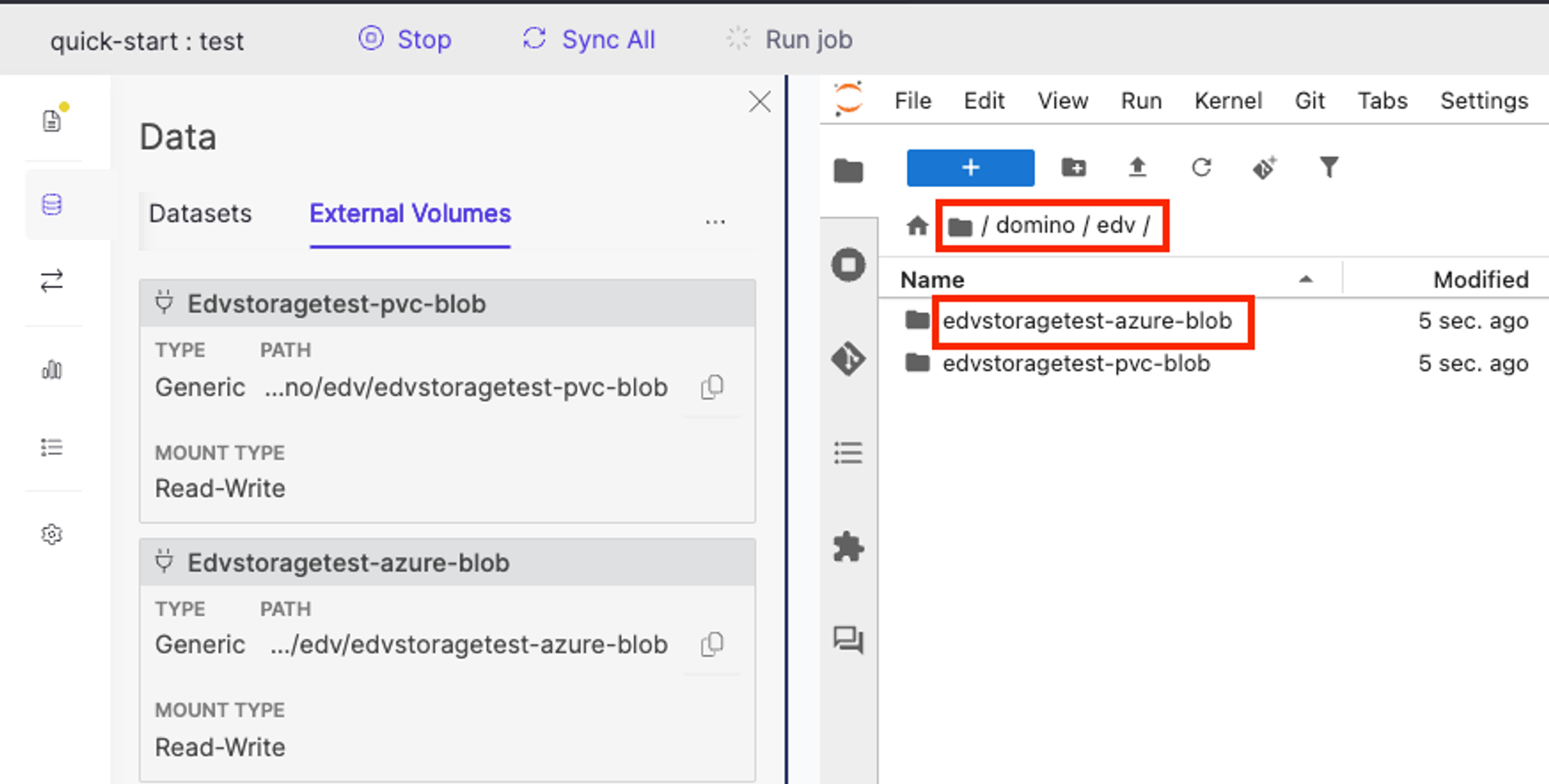Click the domino breadcrumb segment

(x=1035, y=225)
